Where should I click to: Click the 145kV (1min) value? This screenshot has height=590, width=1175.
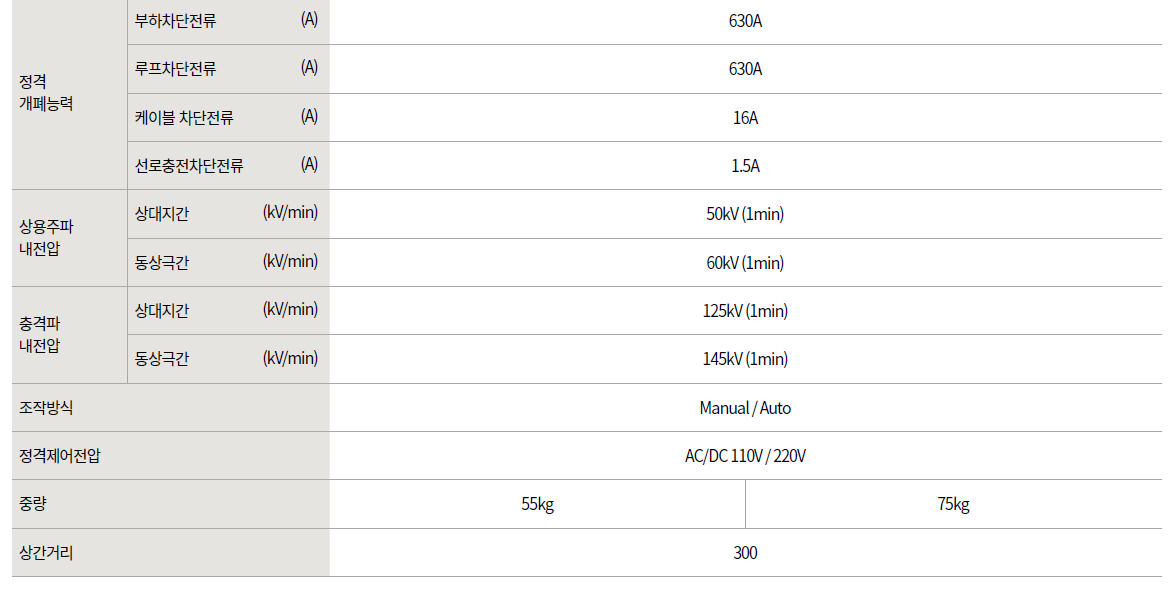click(x=745, y=359)
